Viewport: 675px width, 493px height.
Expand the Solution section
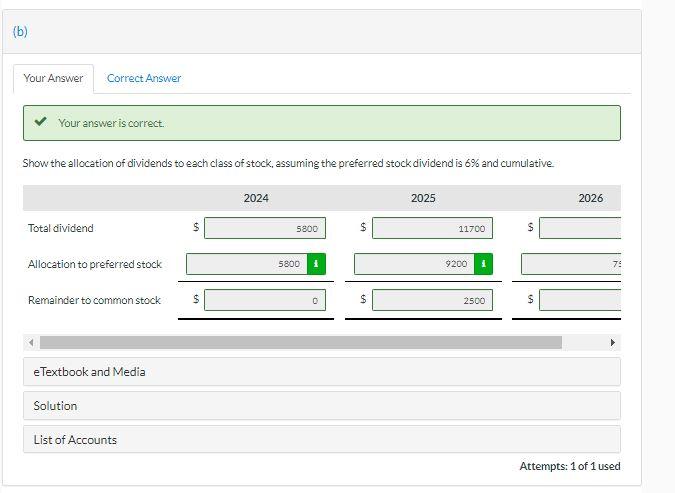(322, 406)
